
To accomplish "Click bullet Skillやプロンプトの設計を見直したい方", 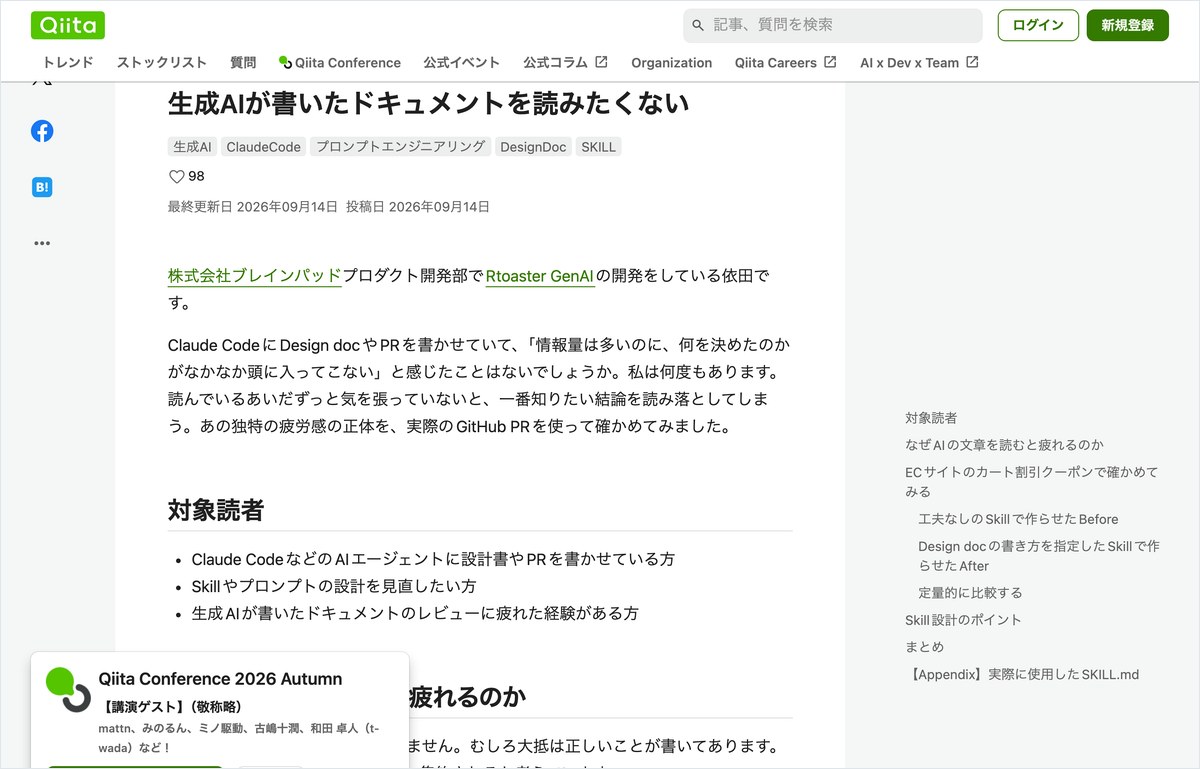I will click(x=334, y=586).
